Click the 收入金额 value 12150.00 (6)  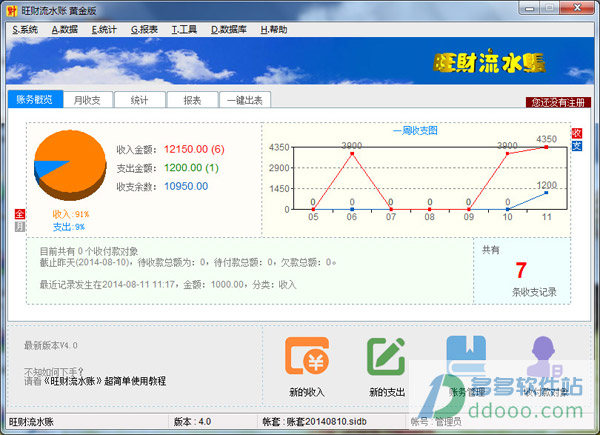coord(194,149)
